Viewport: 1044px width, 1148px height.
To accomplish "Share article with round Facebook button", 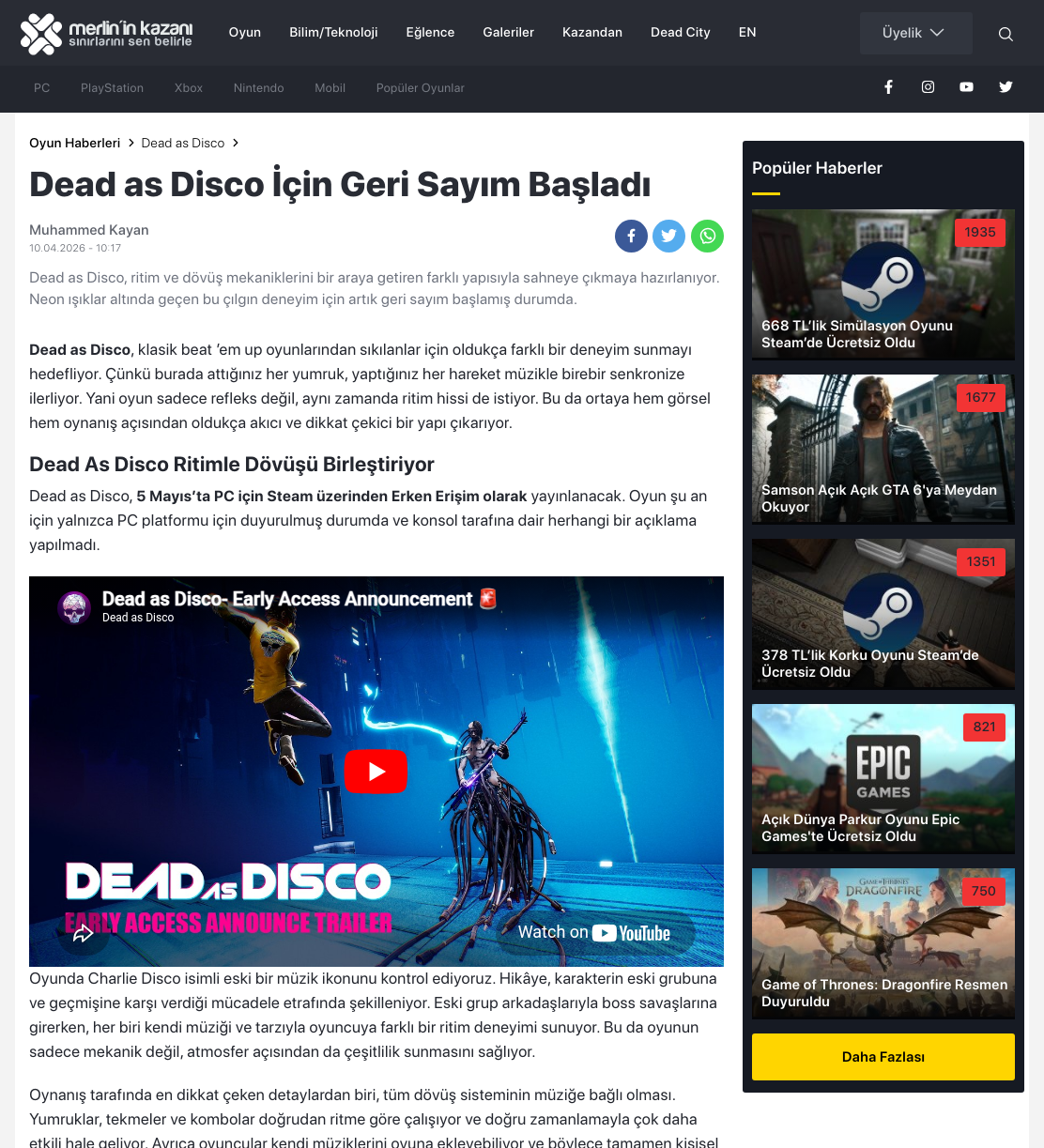I will coord(631,236).
